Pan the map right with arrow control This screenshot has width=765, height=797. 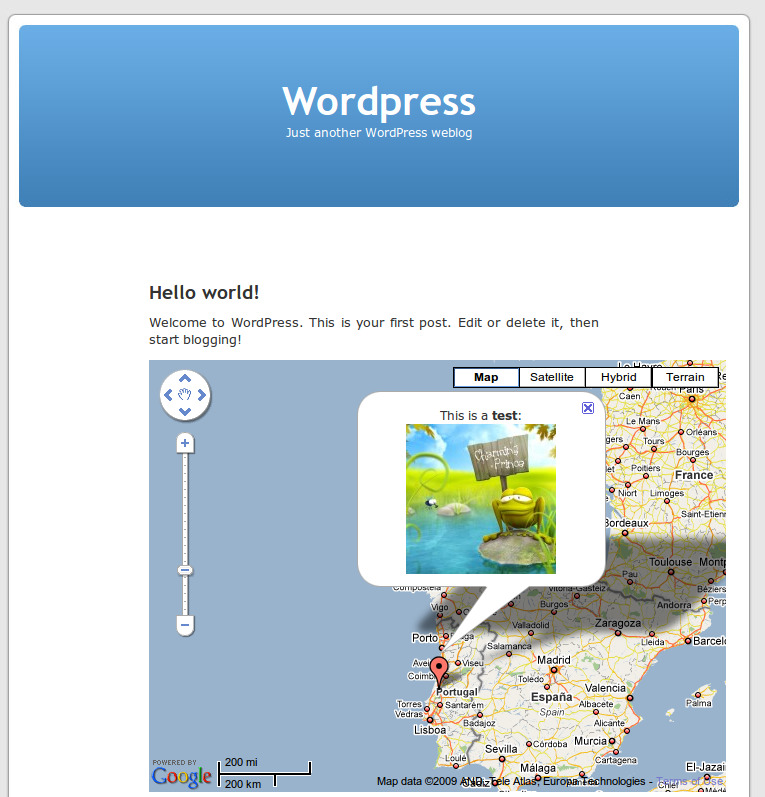[202, 395]
